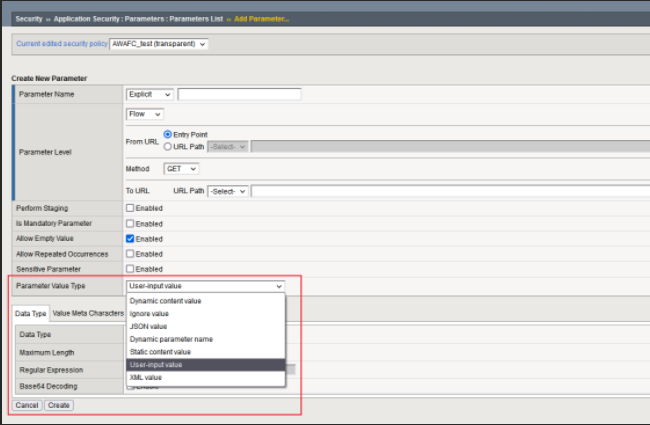Screen dimensions: 650x425
Task: Enable Allow Repeated Occurrences checkbox
Action: pos(130,254)
